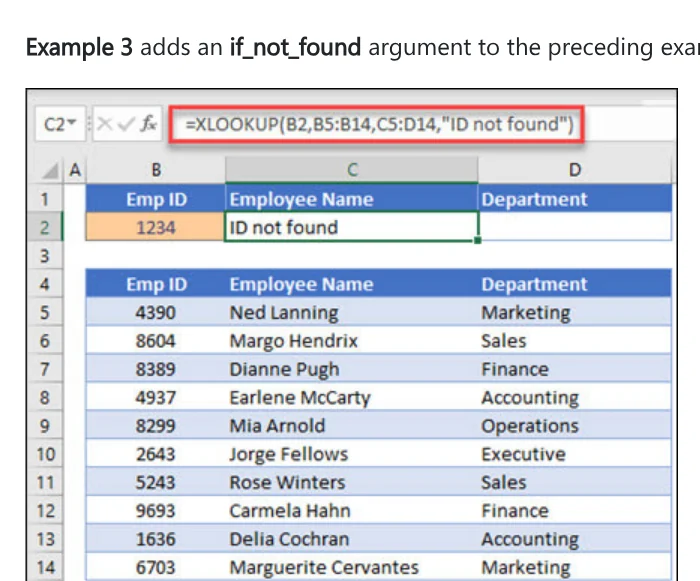Screen dimensions: 700x581
Task: Click 'Department' header in row 4
Action: point(575,284)
